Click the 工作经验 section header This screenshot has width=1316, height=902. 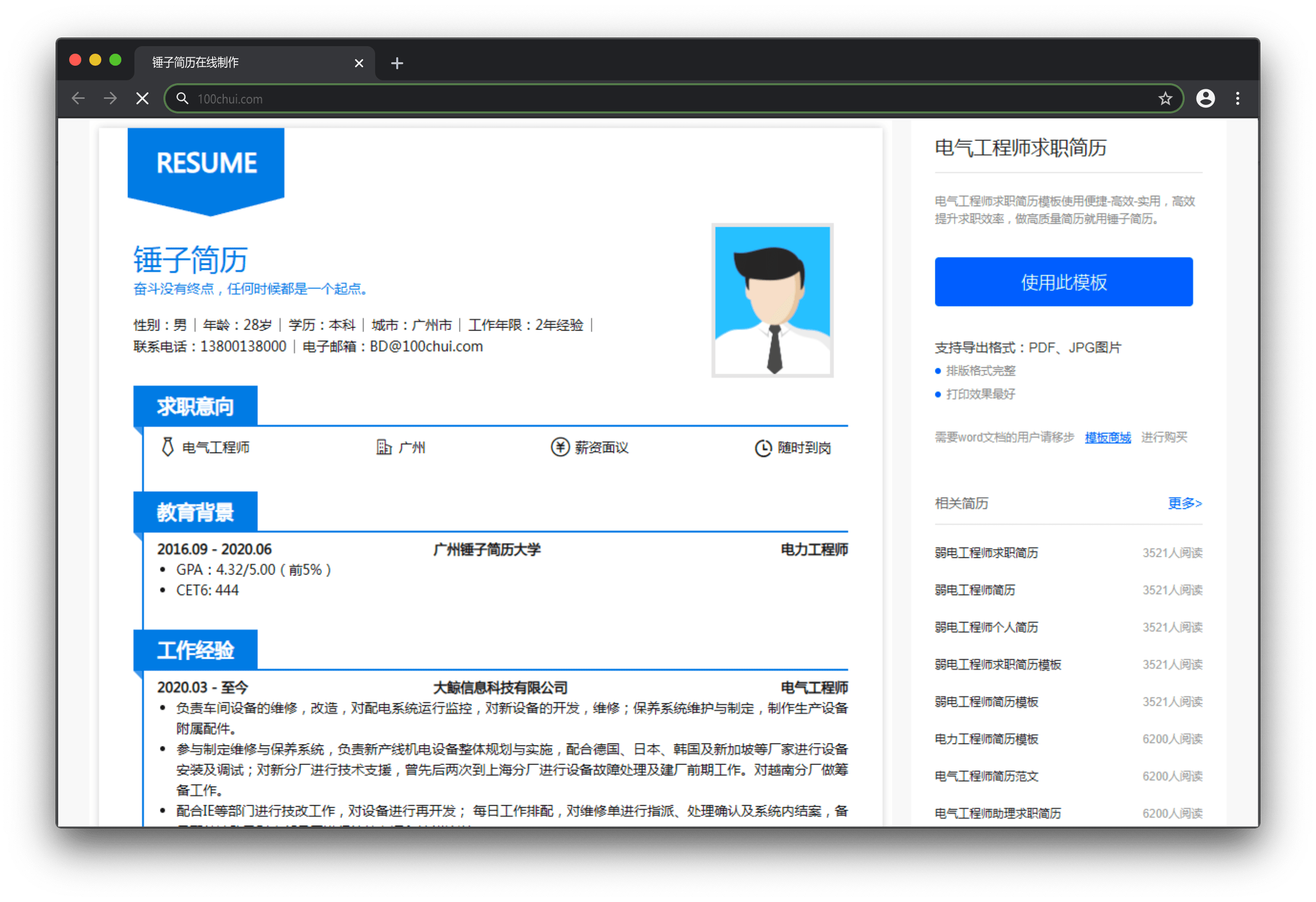[196, 650]
